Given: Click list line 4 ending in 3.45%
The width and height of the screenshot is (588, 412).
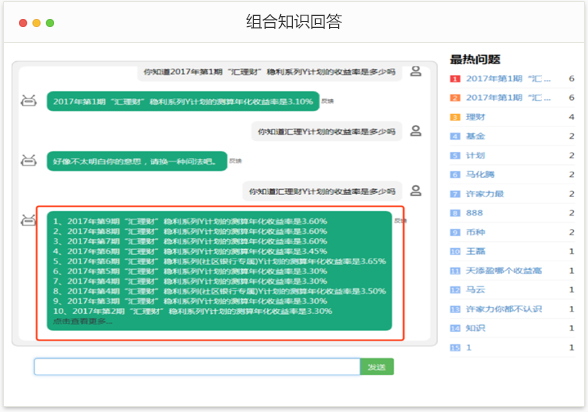Looking at the screenshot, I should (x=190, y=251).
